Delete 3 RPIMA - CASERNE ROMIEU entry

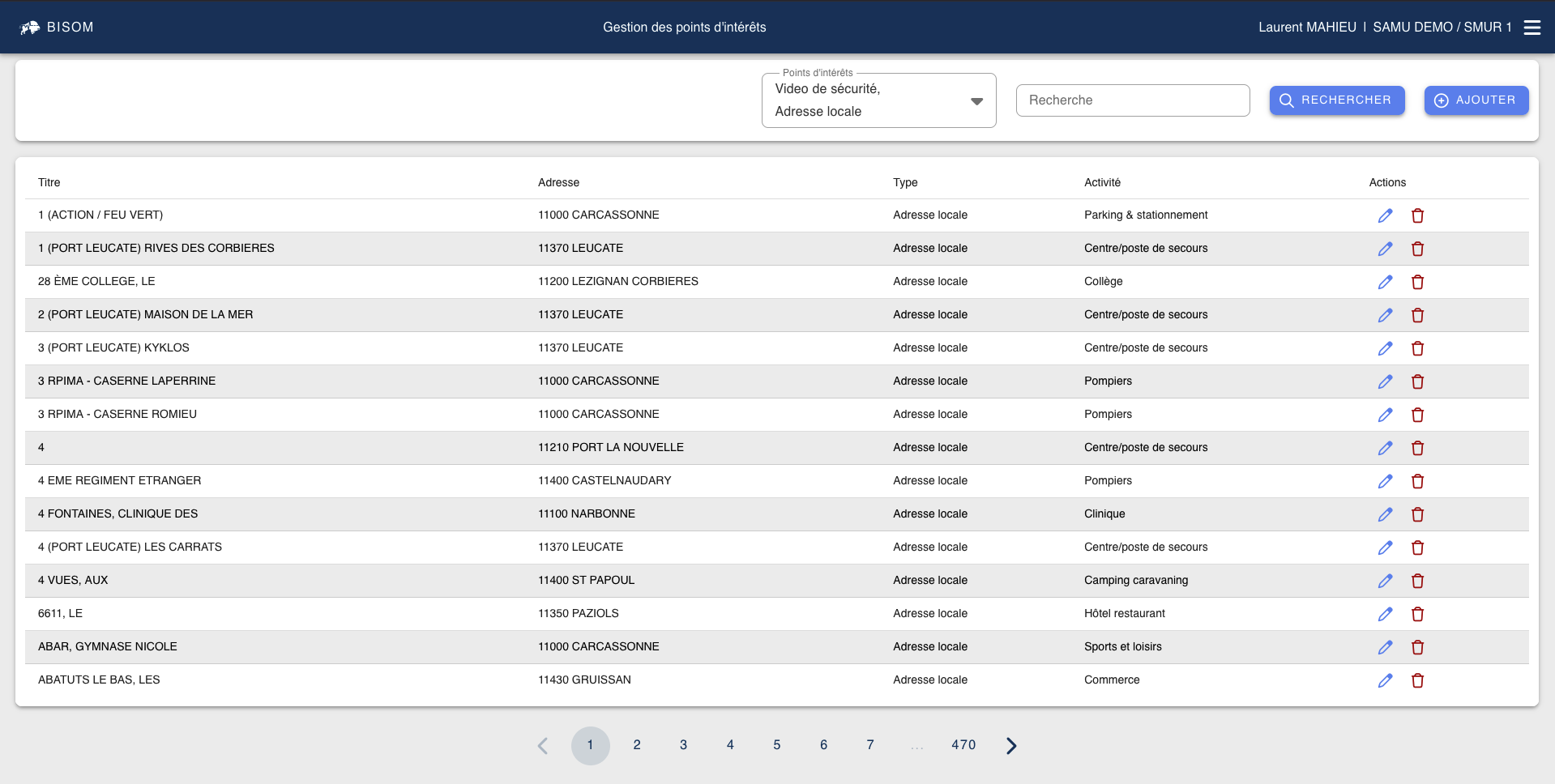(x=1417, y=415)
